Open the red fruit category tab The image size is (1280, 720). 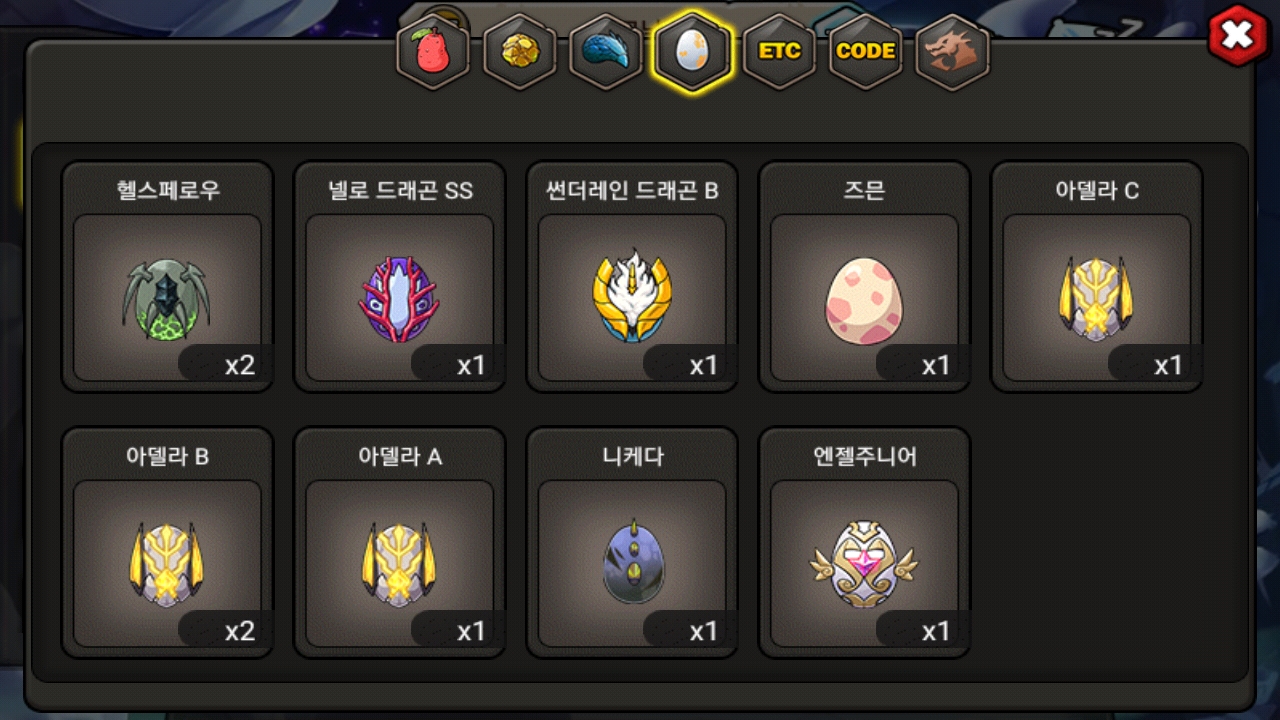click(433, 52)
